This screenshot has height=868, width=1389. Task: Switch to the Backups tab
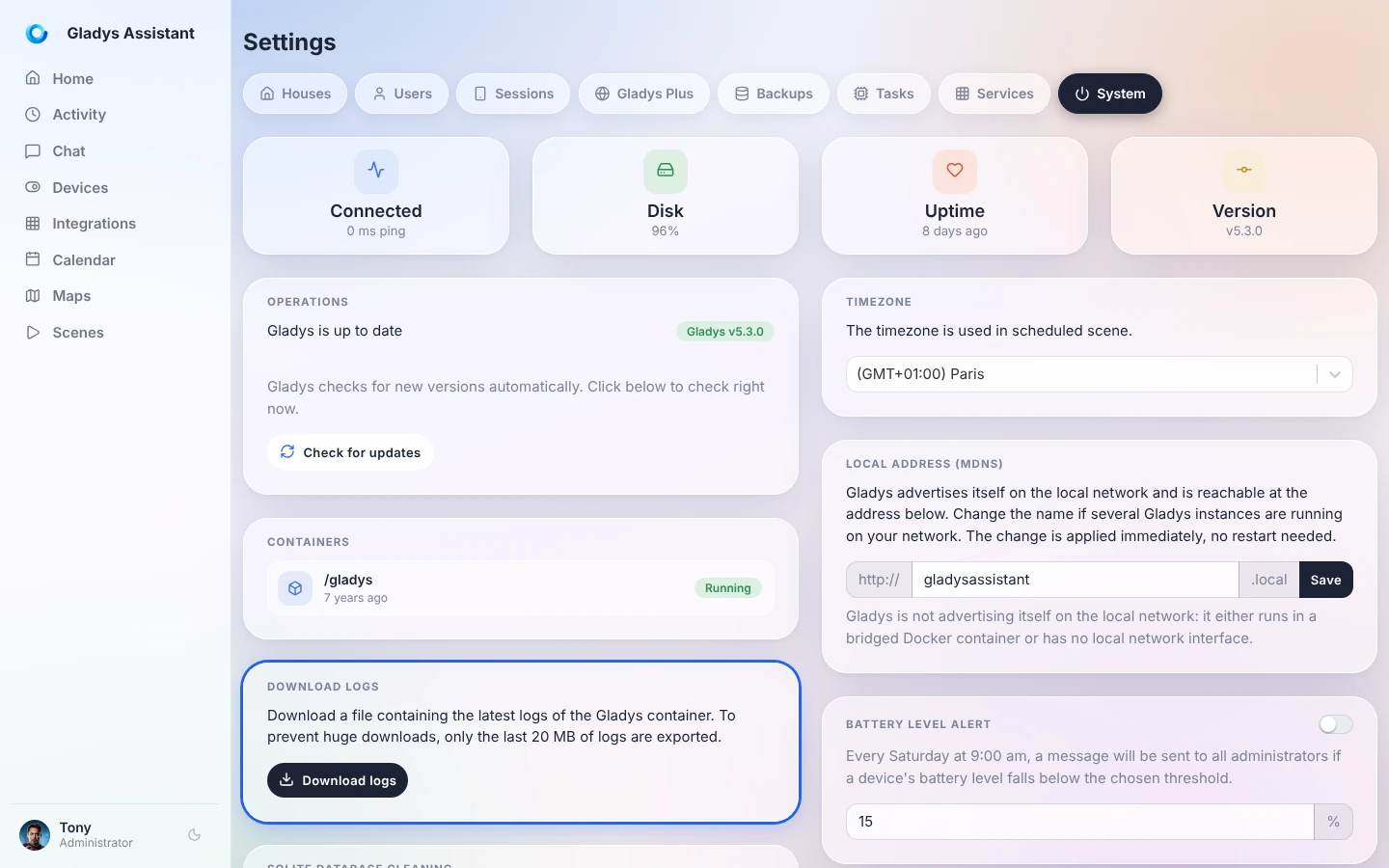[774, 94]
